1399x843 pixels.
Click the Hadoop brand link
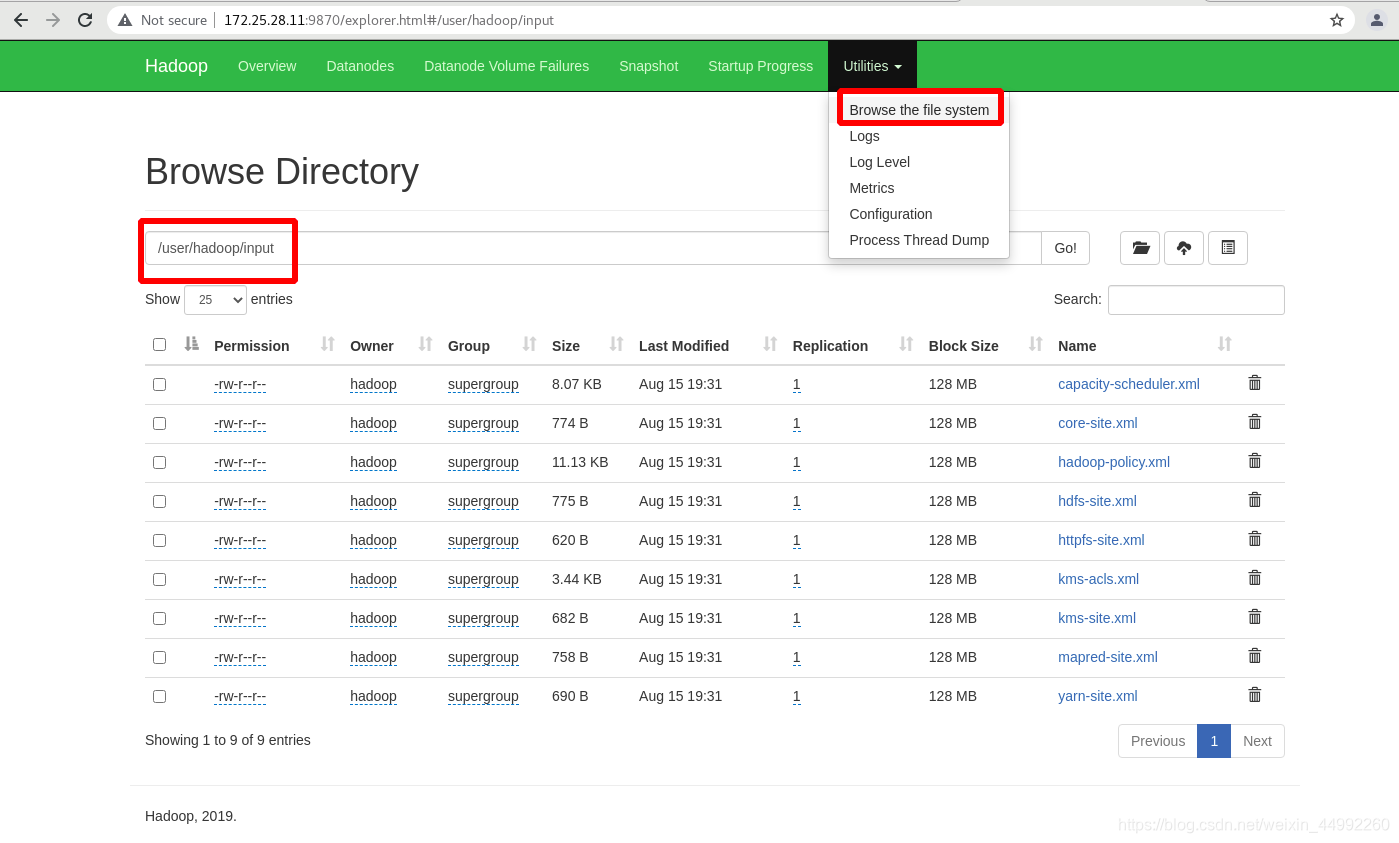176,66
